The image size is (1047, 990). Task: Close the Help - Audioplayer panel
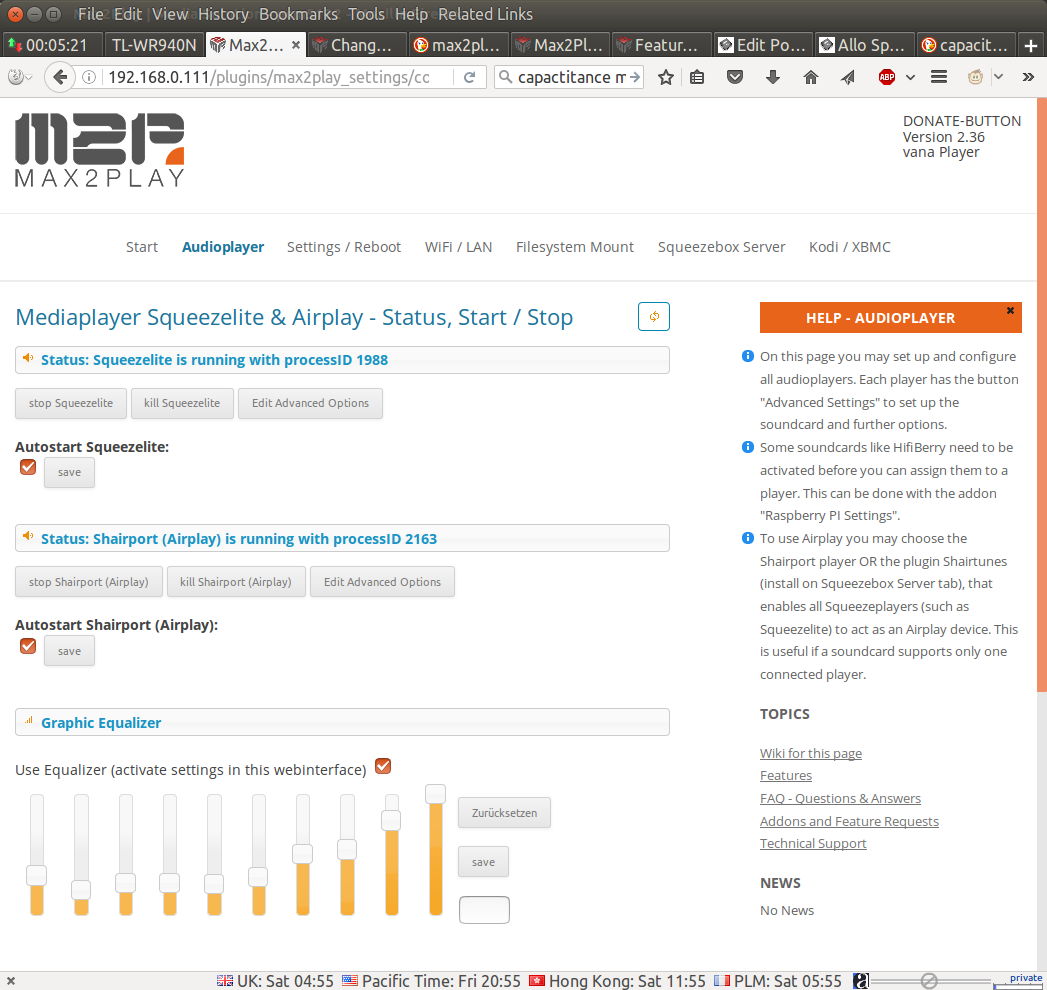(1010, 310)
